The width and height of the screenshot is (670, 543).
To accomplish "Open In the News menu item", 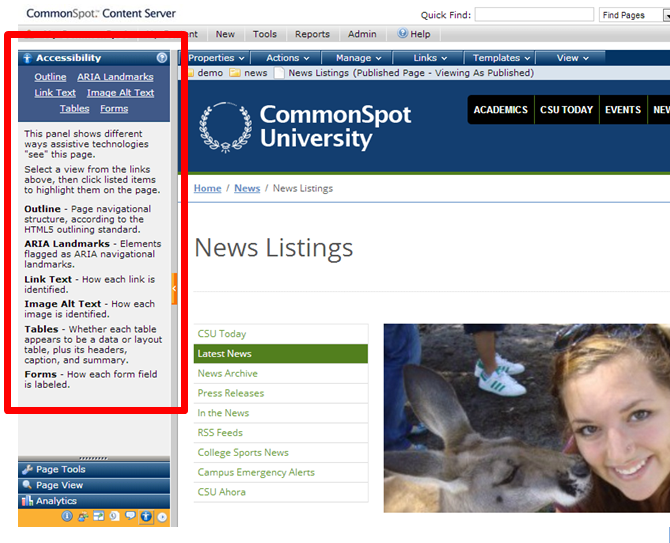I will pos(281,413).
